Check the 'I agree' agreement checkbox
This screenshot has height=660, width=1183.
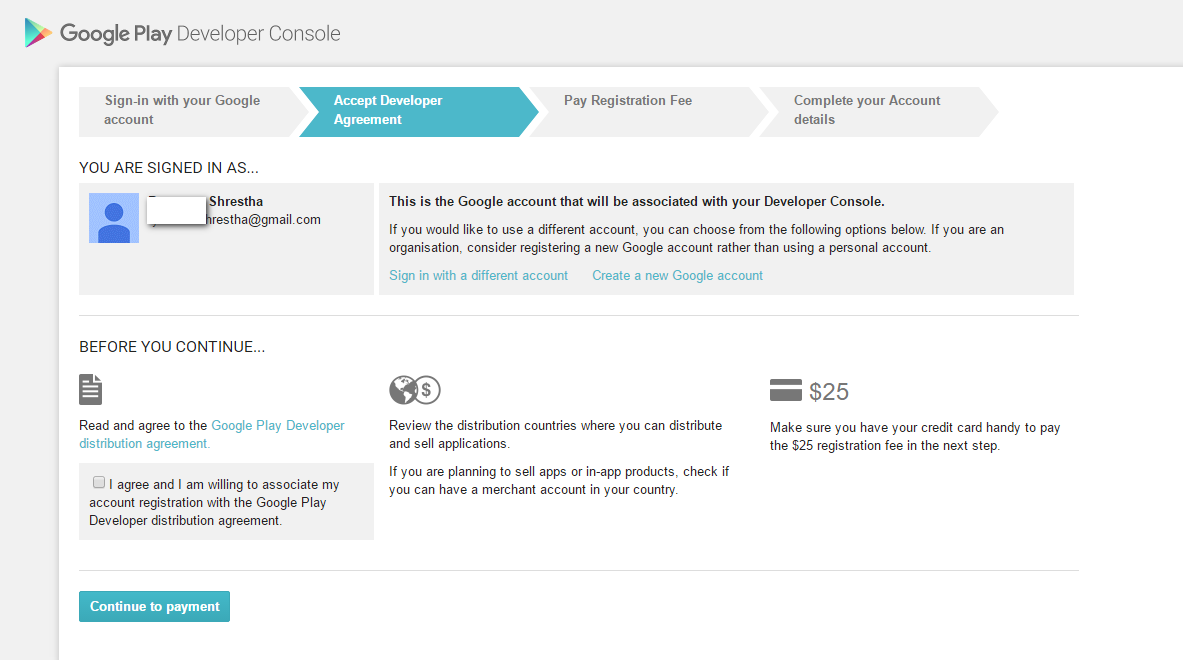99,482
